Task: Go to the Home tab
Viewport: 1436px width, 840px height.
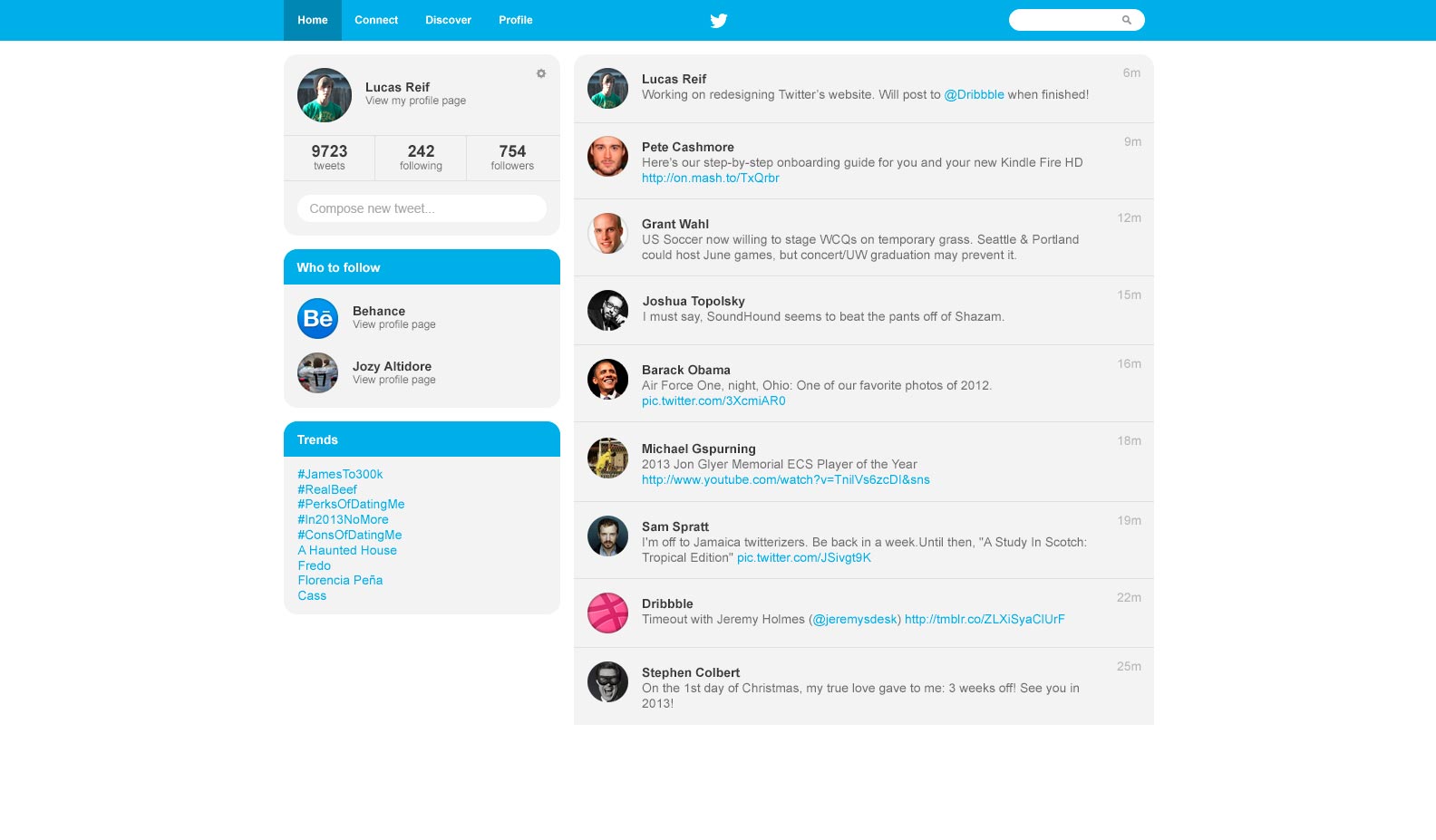Action: 313,20
